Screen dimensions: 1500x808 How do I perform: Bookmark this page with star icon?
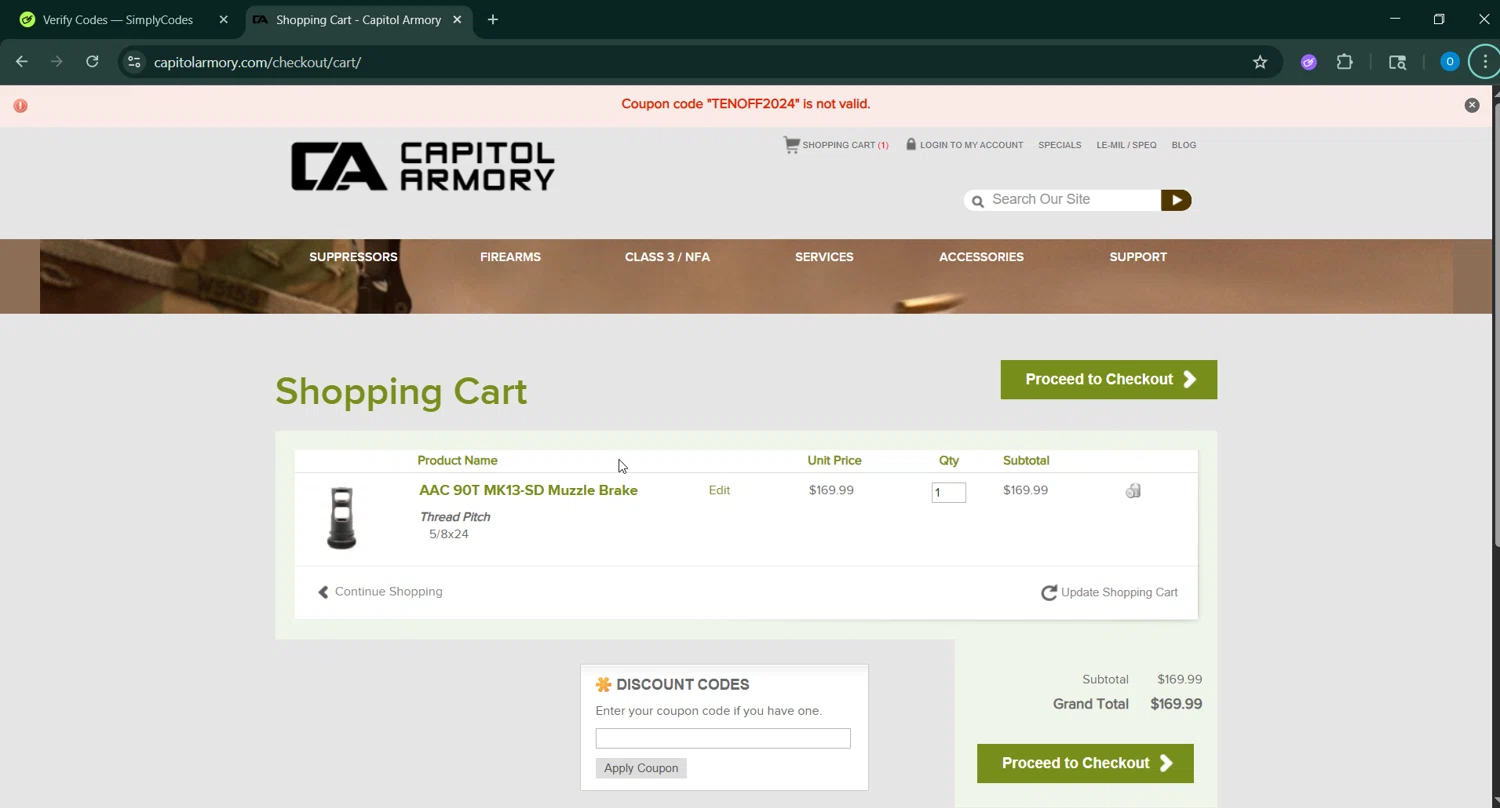pos(1260,62)
